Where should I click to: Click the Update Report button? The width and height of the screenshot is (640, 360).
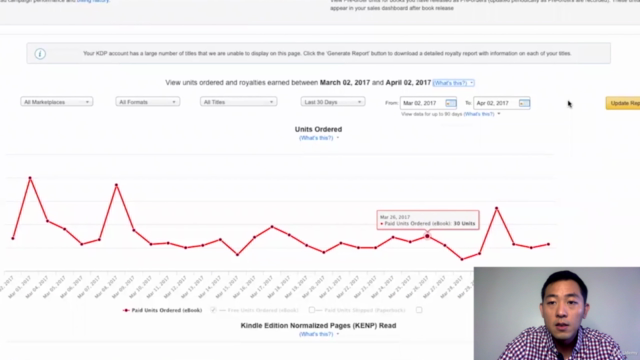tap(623, 103)
